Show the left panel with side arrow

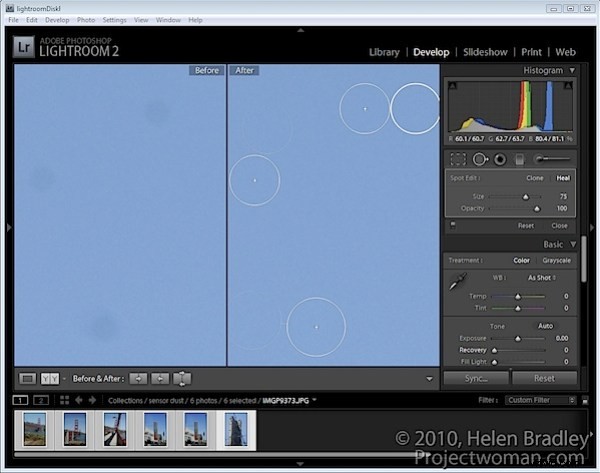9,227
